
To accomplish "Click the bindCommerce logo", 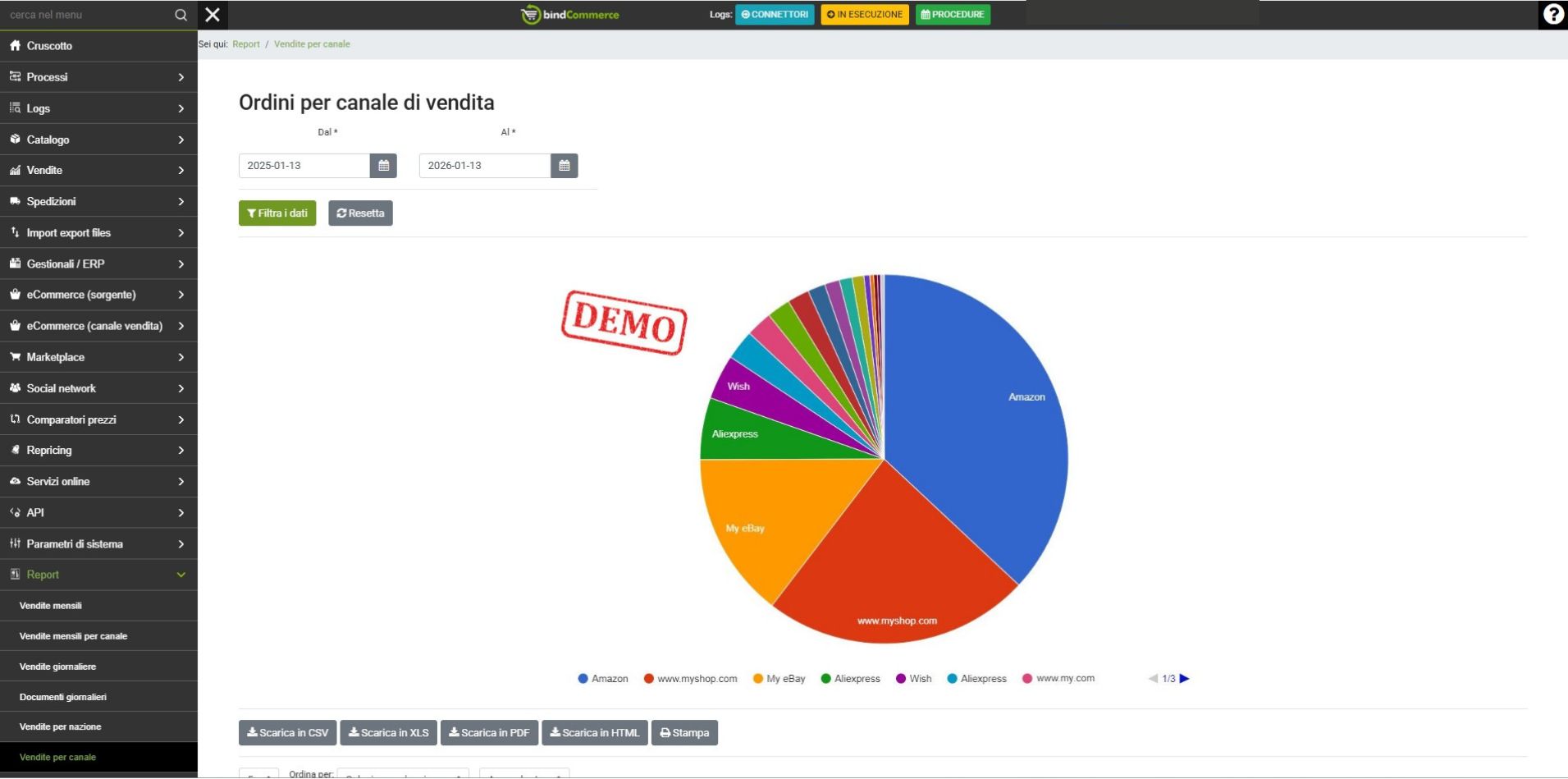I will coord(570,15).
